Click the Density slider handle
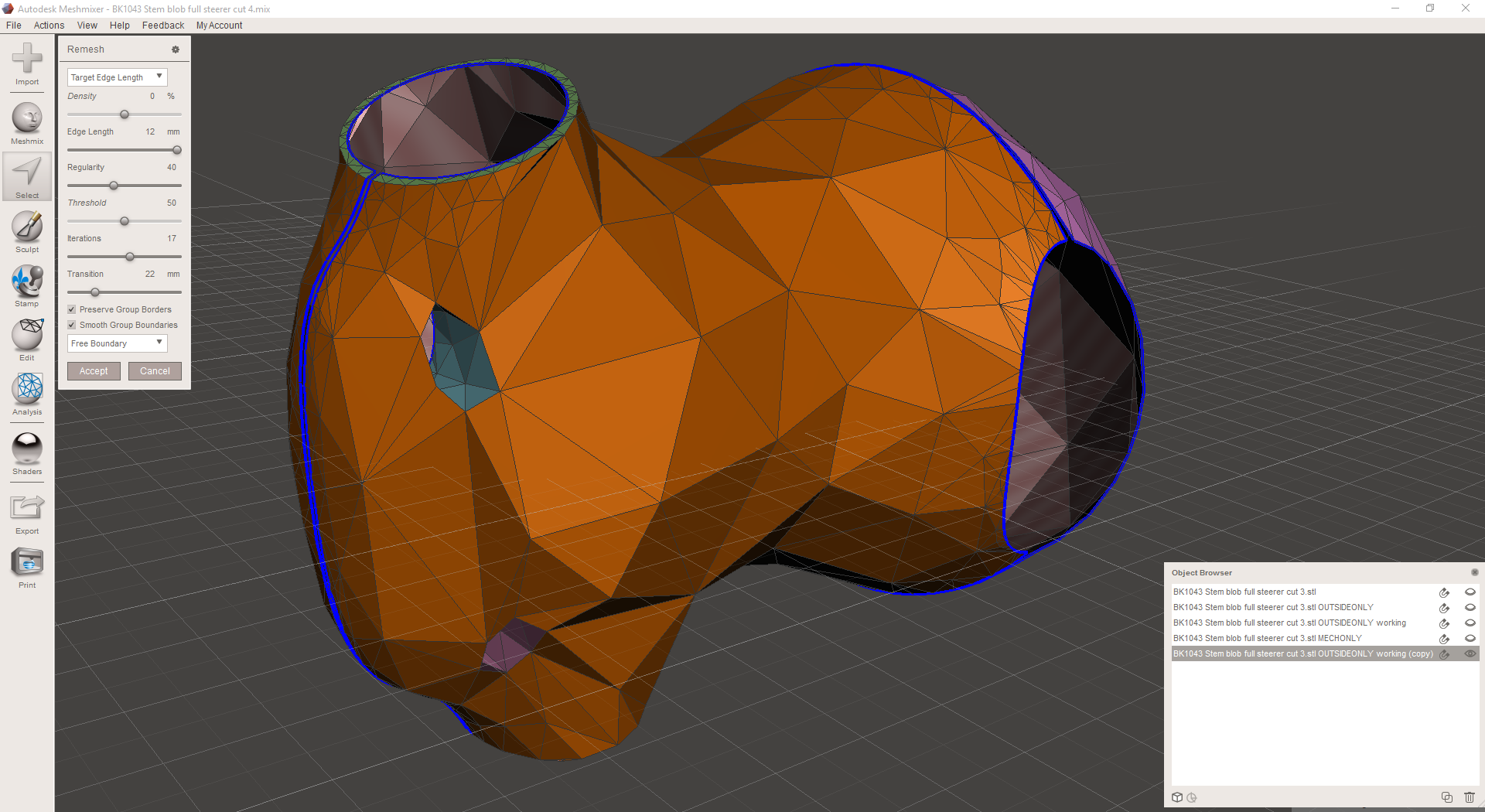The height and width of the screenshot is (812, 1485). point(125,114)
